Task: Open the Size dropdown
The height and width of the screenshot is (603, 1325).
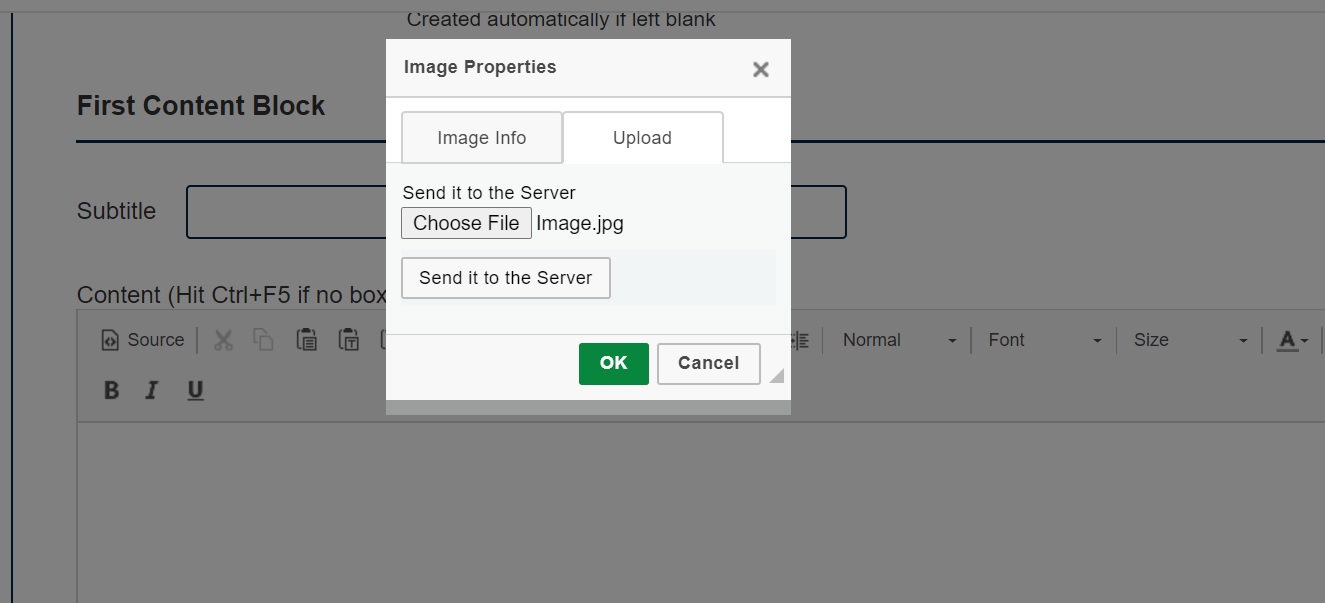Action: click(x=1190, y=340)
